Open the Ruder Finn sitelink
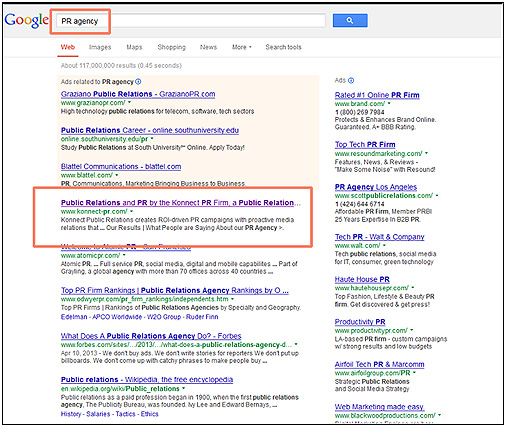Image resolution: width=506 pixels, height=427 pixels. coord(202,317)
